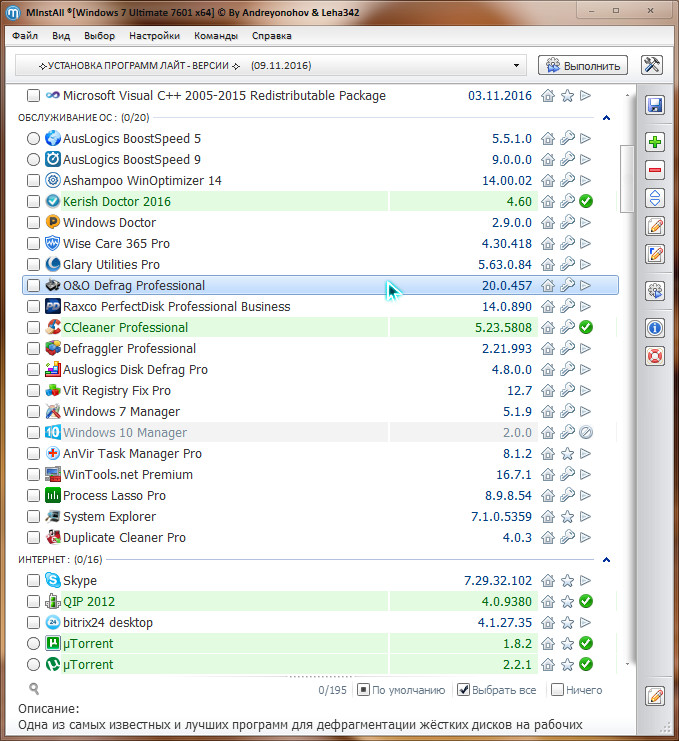The width and height of the screenshot is (679, 741).
Task: Check the Wise Care 365 Pro checkbox
Action: pyautogui.click(x=33, y=243)
